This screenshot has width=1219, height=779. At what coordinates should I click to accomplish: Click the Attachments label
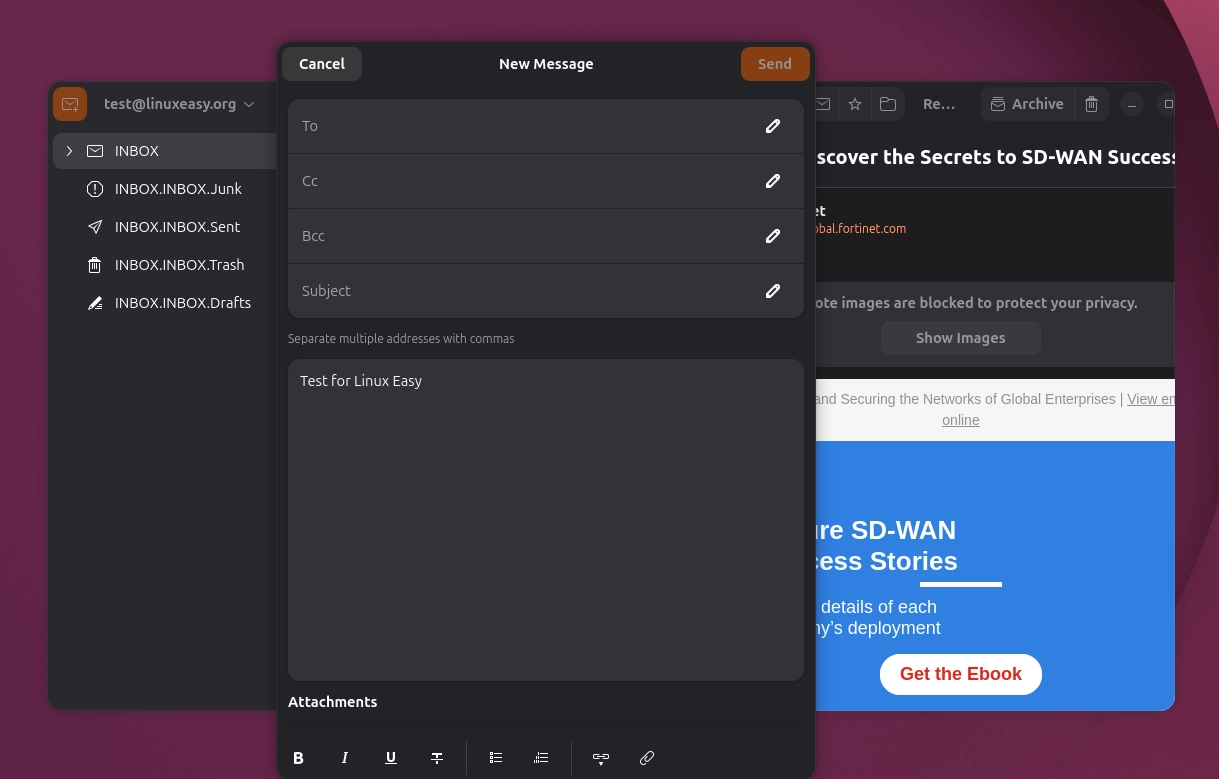coord(333,702)
